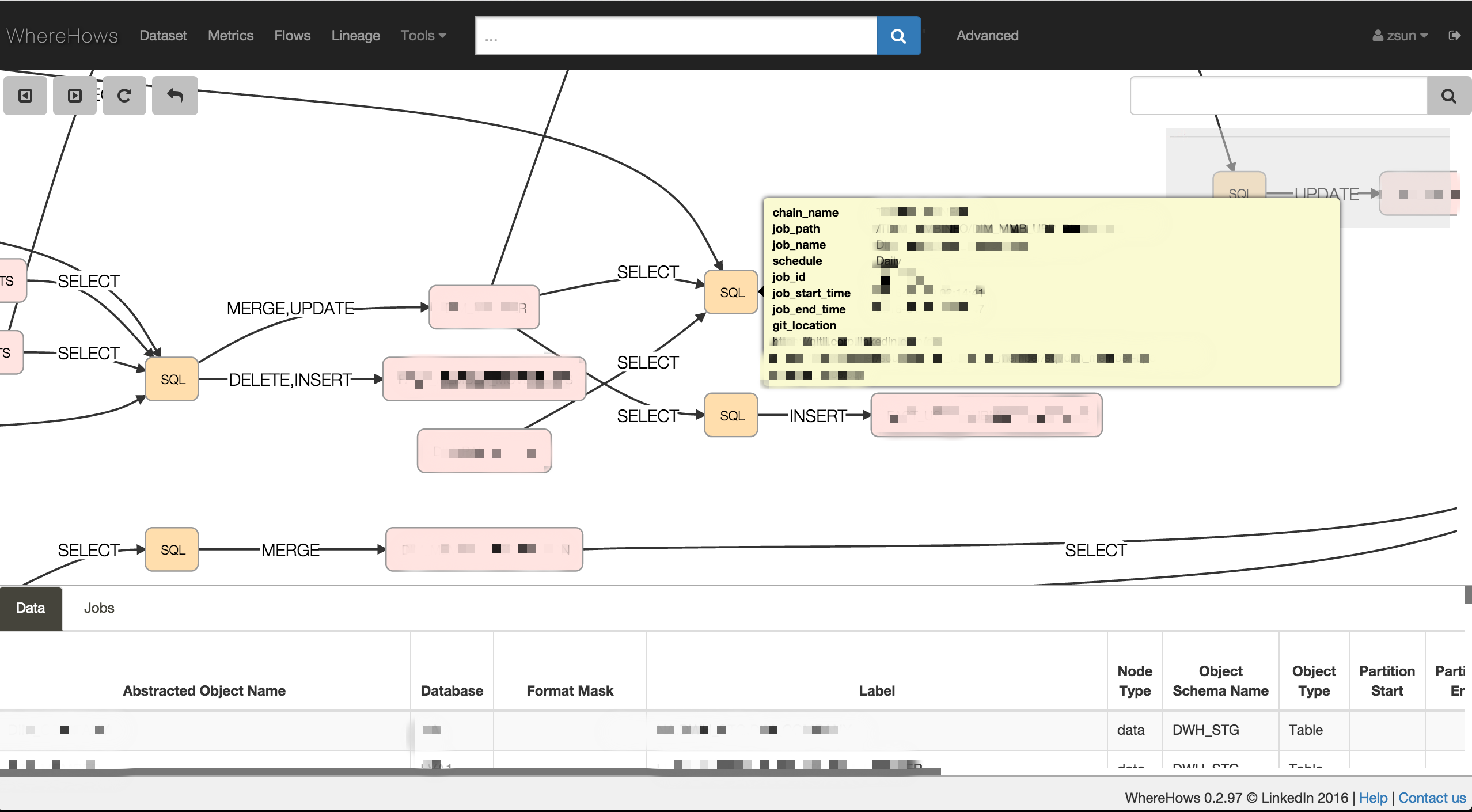The height and width of the screenshot is (812, 1472).
Task: Open the Dataset menu item
Action: (163, 36)
